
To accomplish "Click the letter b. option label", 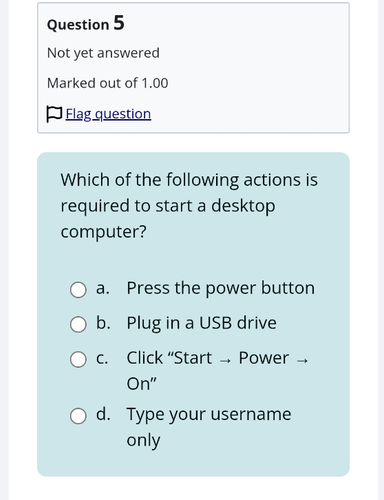I will (103, 323).
